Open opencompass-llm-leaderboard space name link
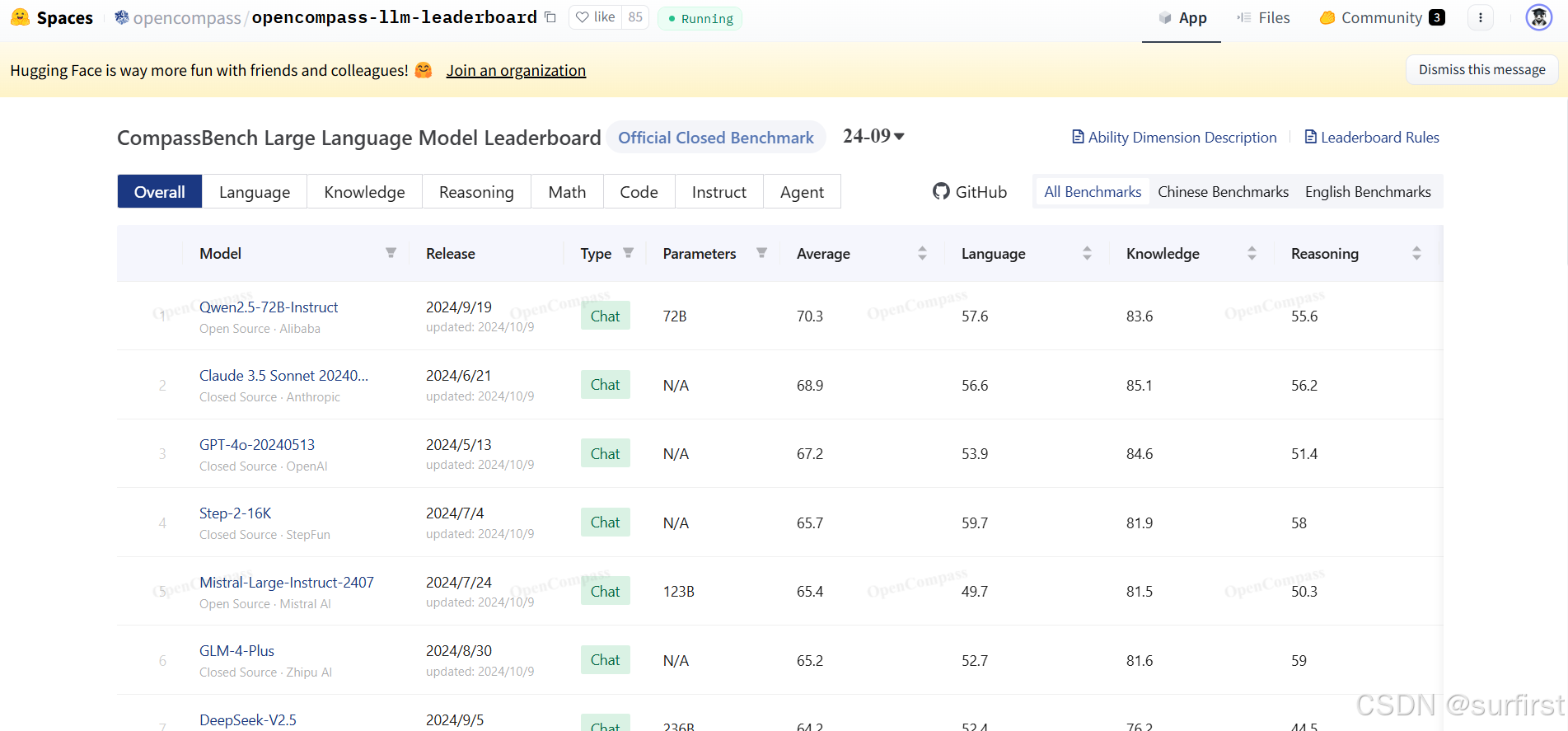Screen dimensions: 1568x731 pos(395,17)
